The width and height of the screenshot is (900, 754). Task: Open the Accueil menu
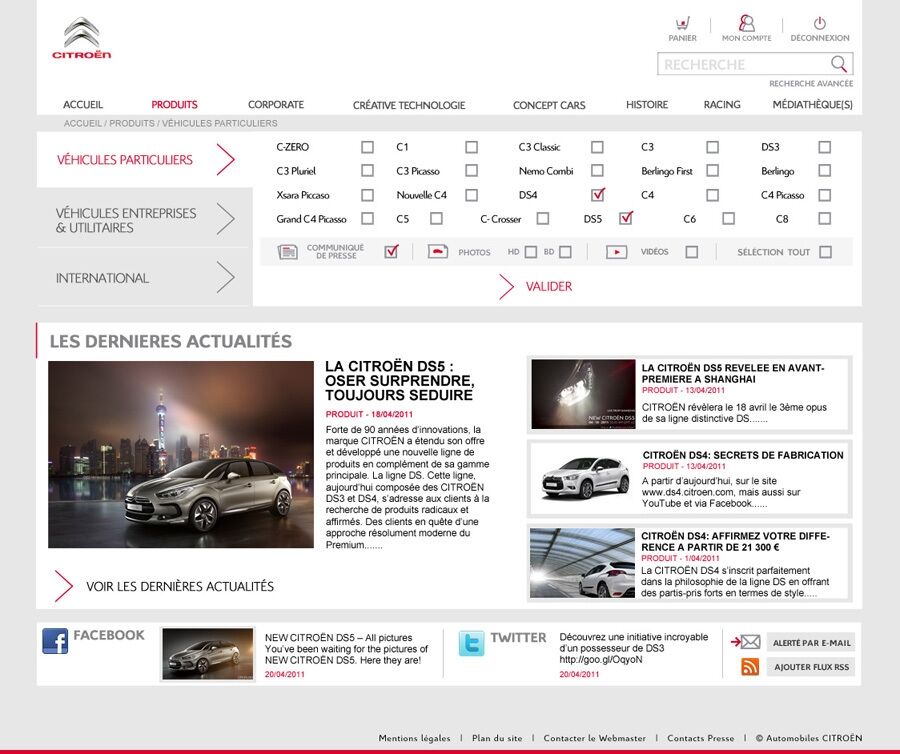point(83,104)
